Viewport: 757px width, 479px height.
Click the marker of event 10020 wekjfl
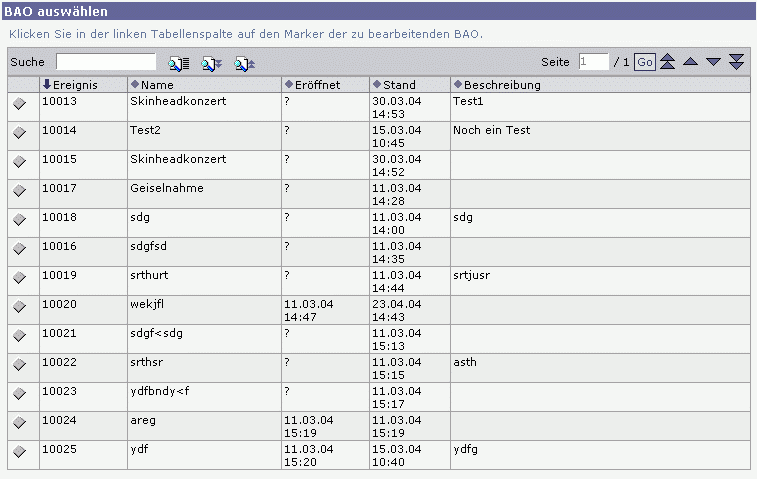pyautogui.click(x=20, y=307)
